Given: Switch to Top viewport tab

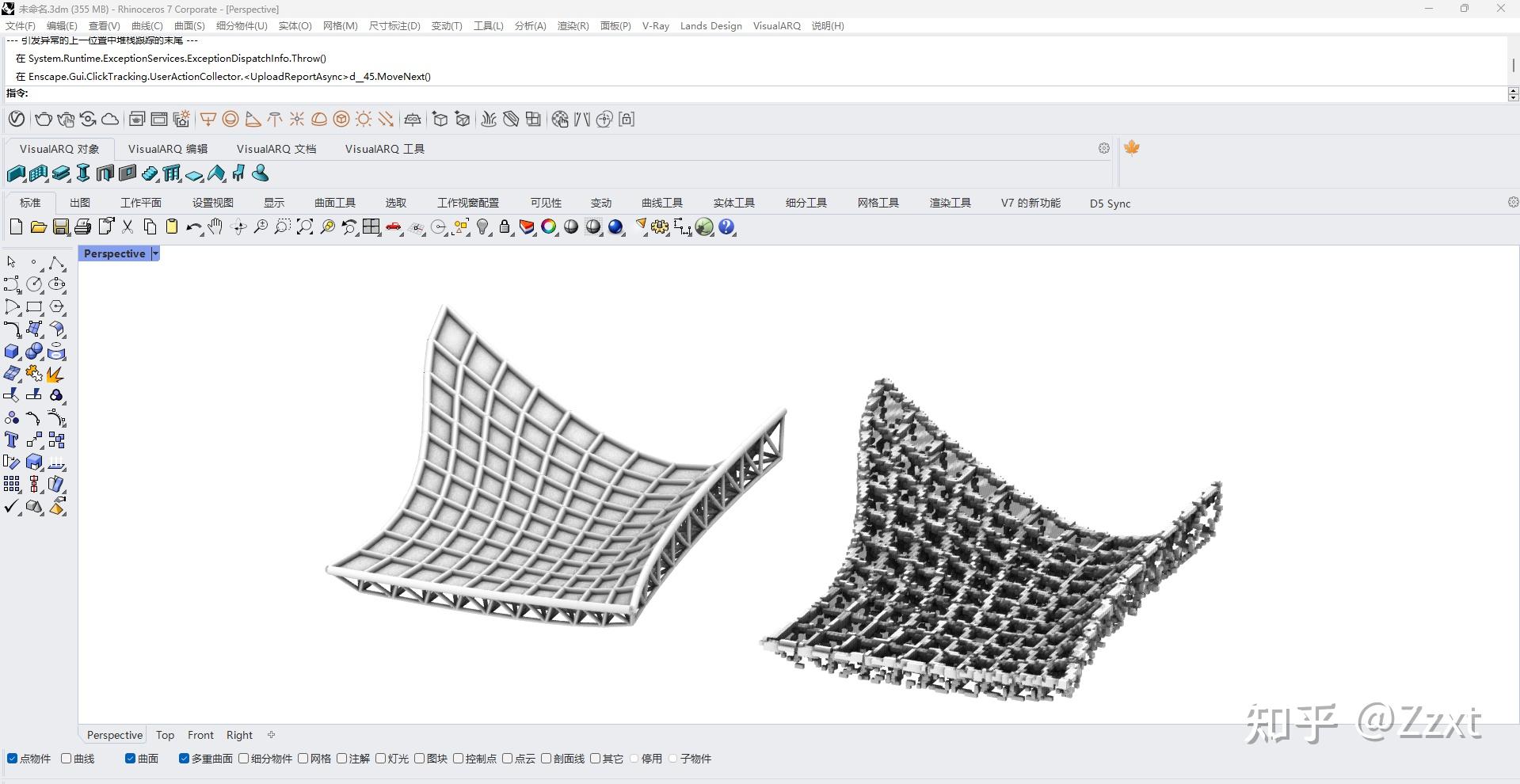Looking at the screenshot, I should pos(165,735).
